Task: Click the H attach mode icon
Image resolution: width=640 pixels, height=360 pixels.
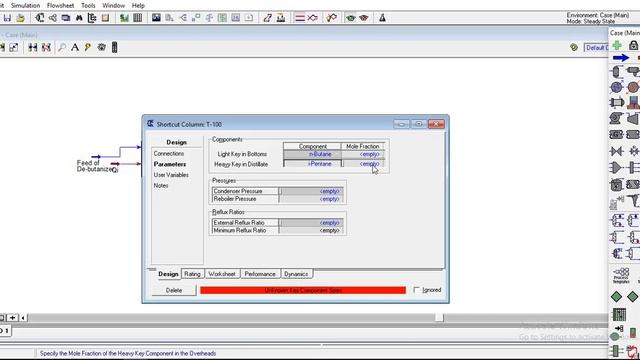Action: 33,47
